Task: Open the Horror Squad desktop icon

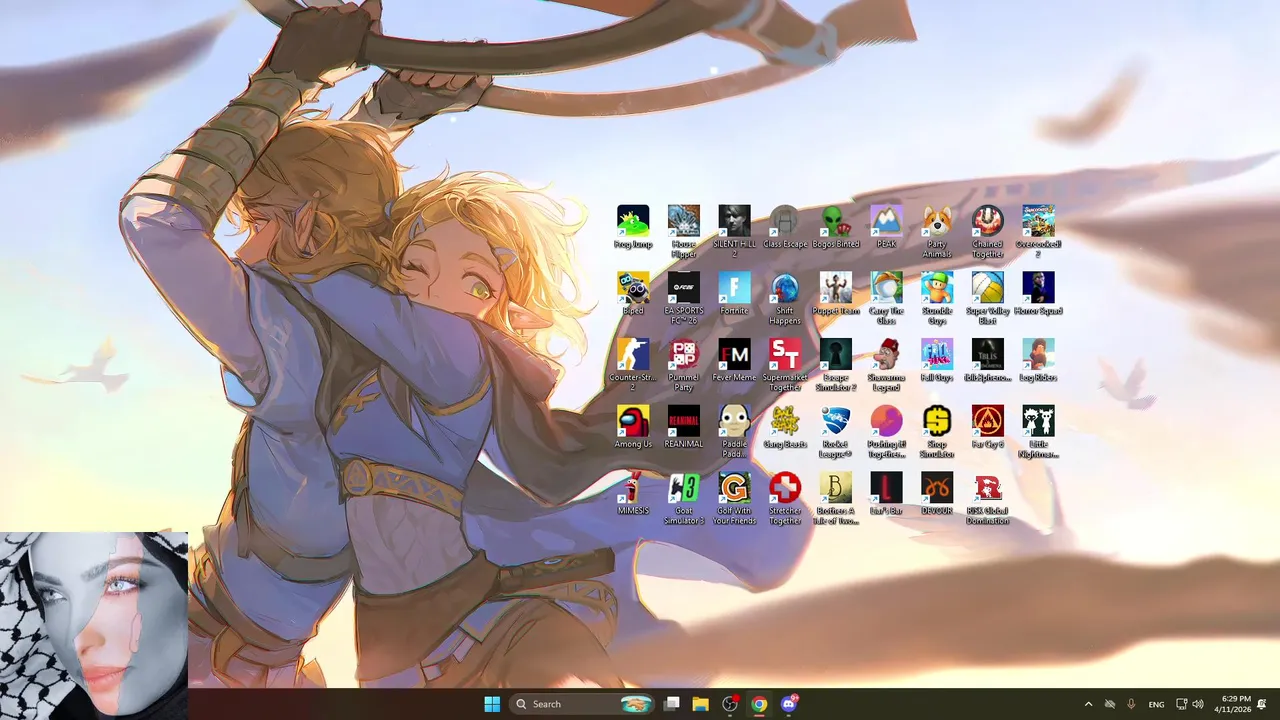Action: click(1039, 294)
